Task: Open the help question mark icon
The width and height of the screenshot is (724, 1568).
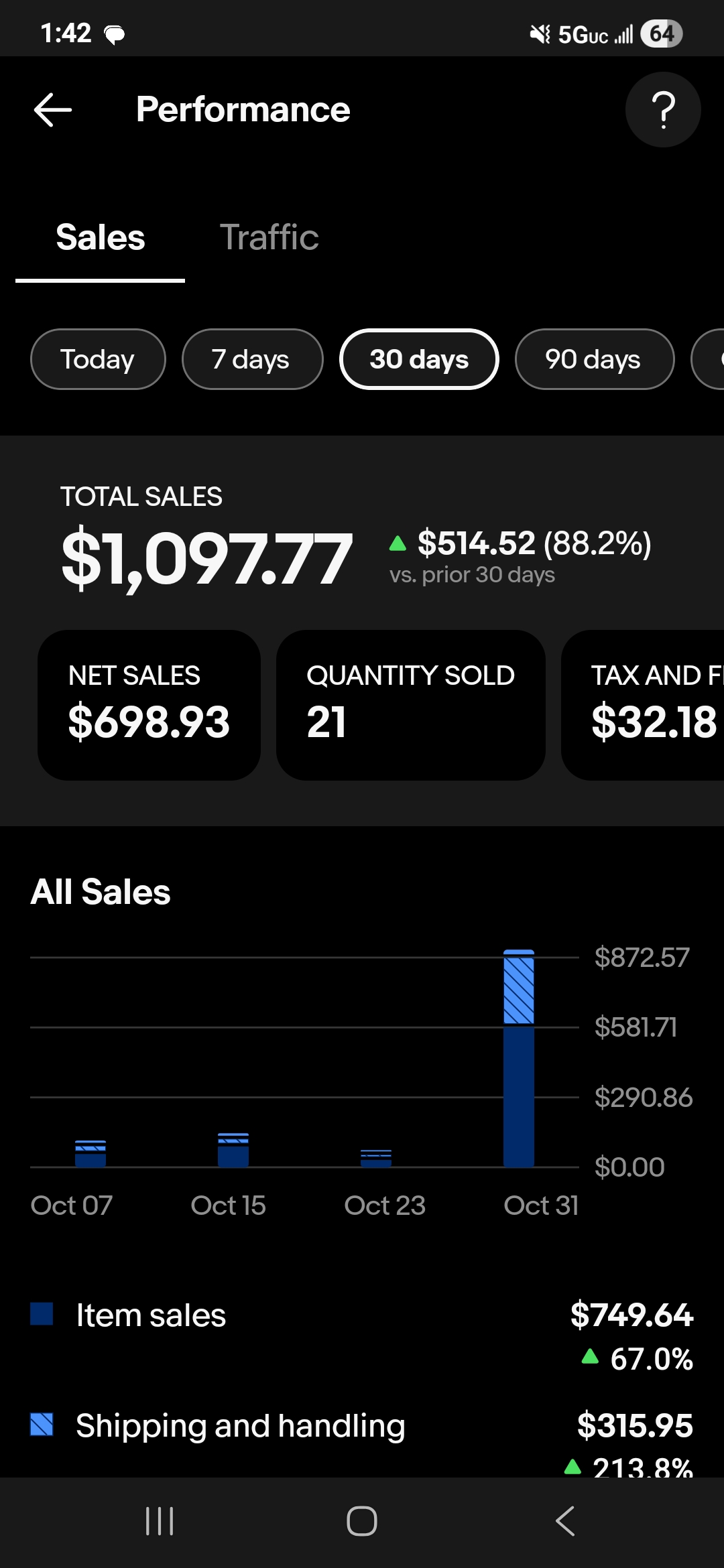Action: coord(663,110)
